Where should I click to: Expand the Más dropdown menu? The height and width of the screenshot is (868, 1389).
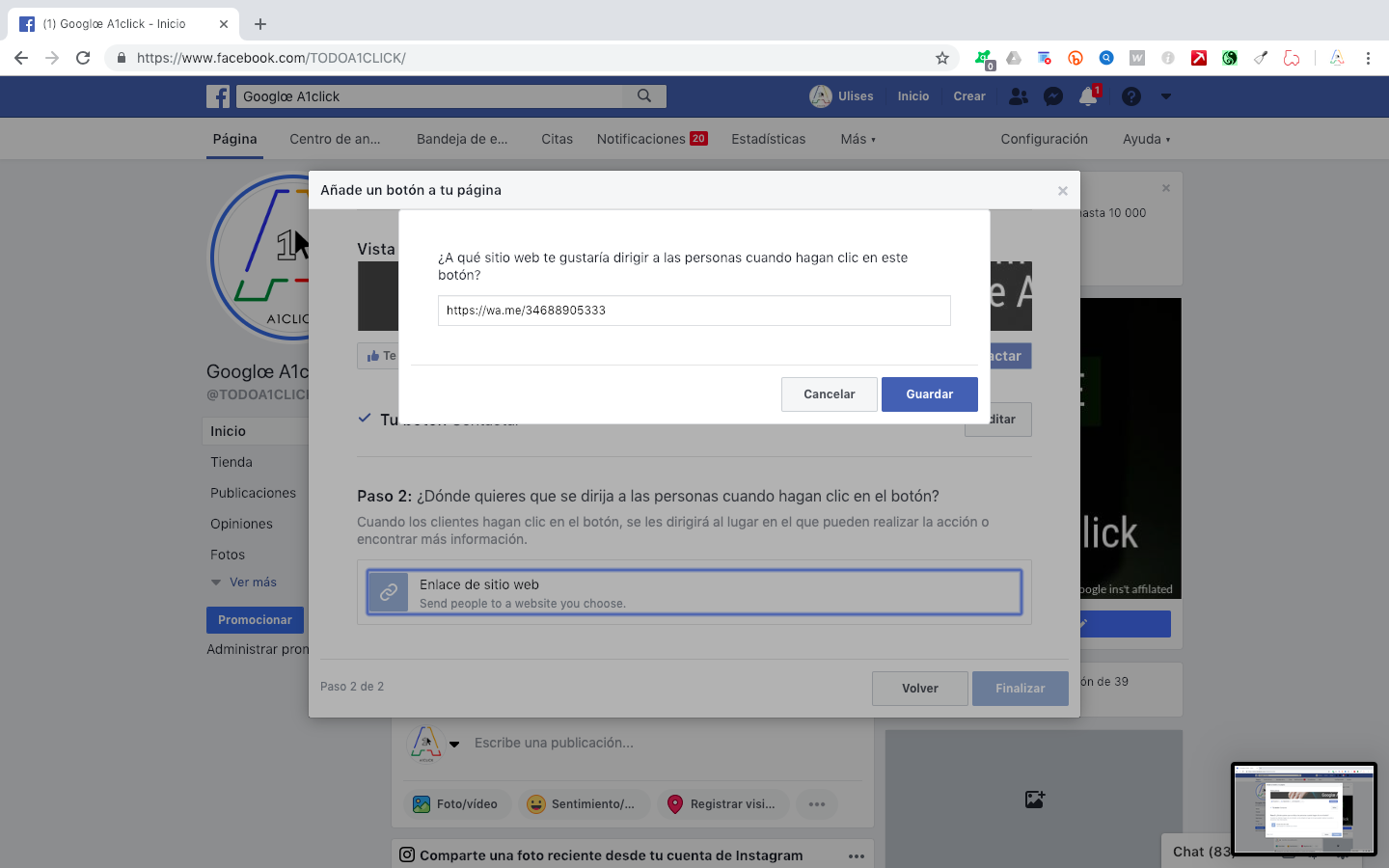coord(858,139)
